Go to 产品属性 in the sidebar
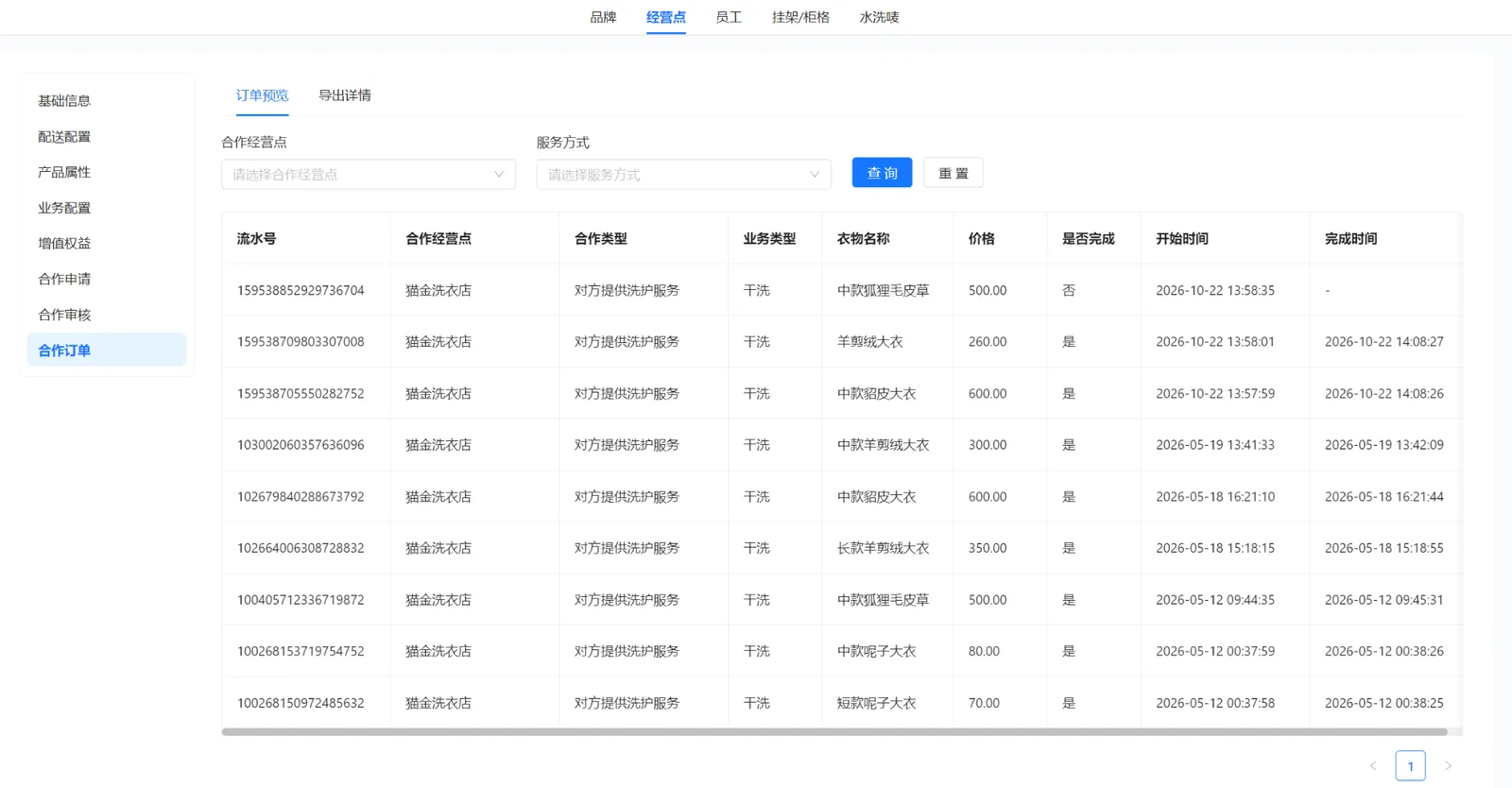 pos(107,172)
